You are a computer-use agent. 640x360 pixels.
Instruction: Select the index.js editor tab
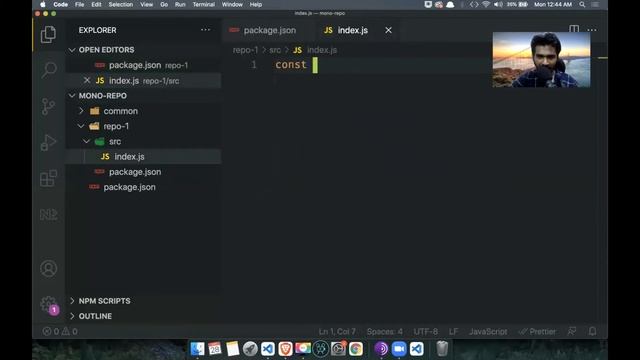pos(353,30)
